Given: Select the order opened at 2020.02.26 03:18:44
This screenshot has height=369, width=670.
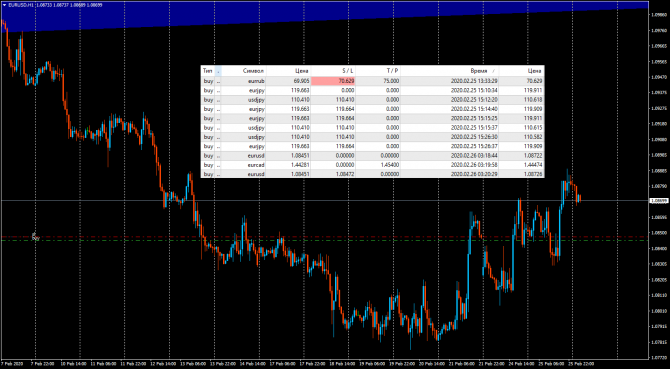Looking at the screenshot, I should tap(372, 155).
